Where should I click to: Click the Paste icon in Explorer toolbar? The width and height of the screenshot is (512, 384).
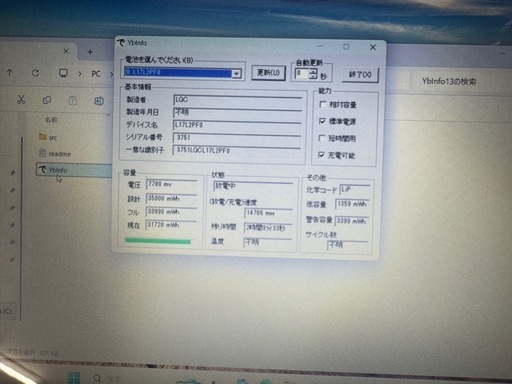pos(73,101)
